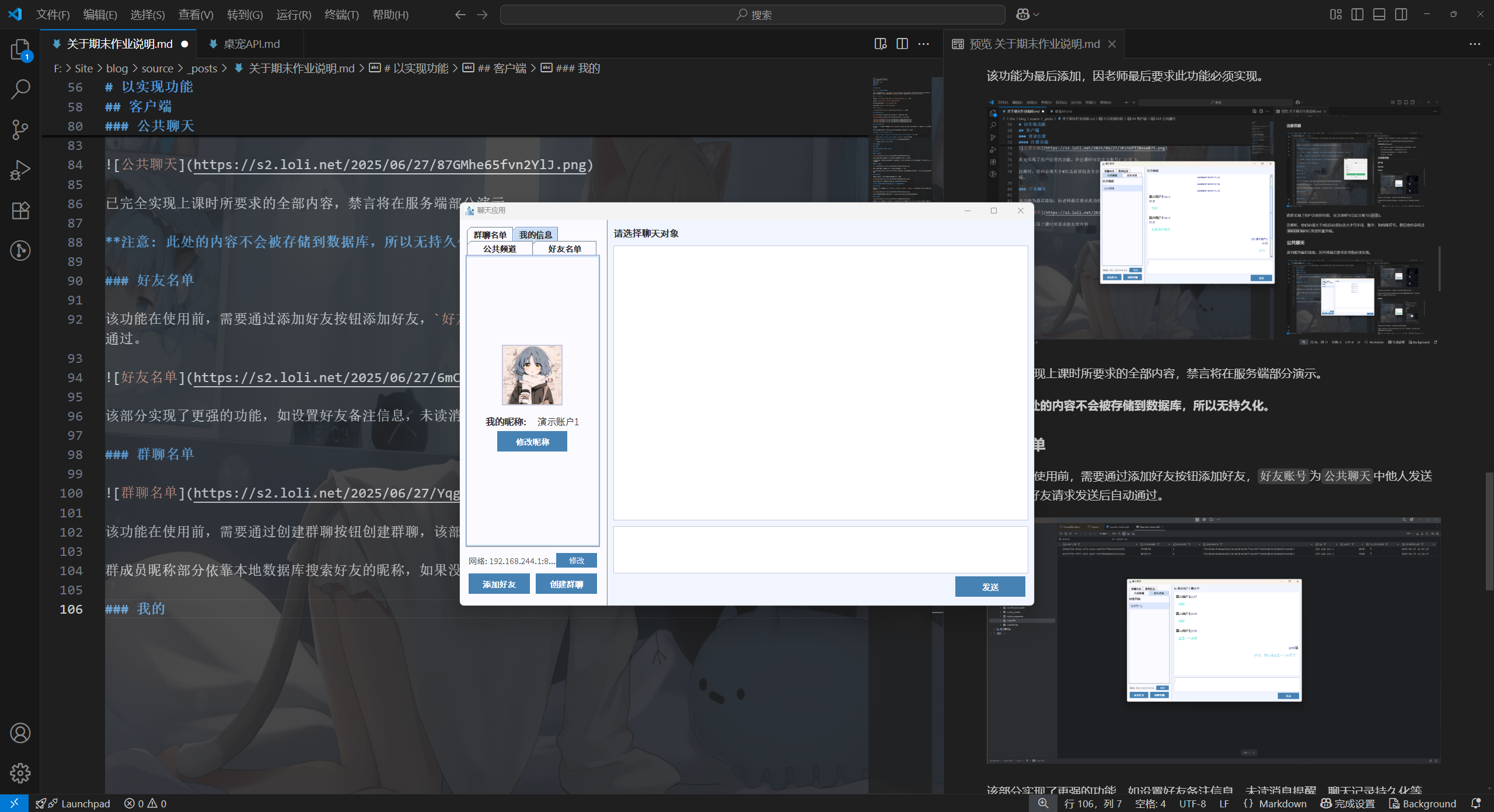Toggle the bottom panel layout button
Image resolution: width=1494 pixels, height=812 pixels.
click(1379, 15)
